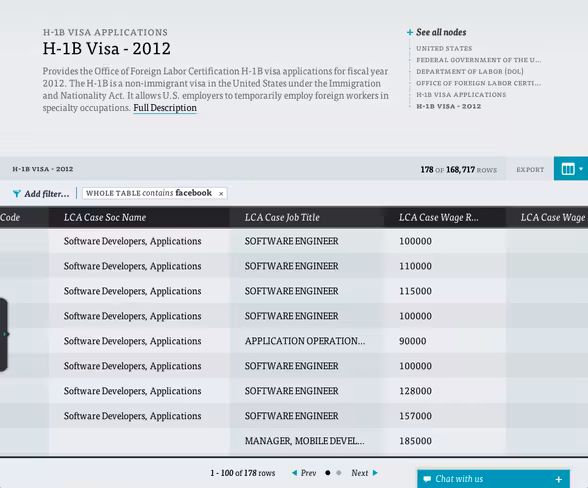Expand chat widget with the plus icon
The image size is (588, 488).
click(x=559, y=479)
